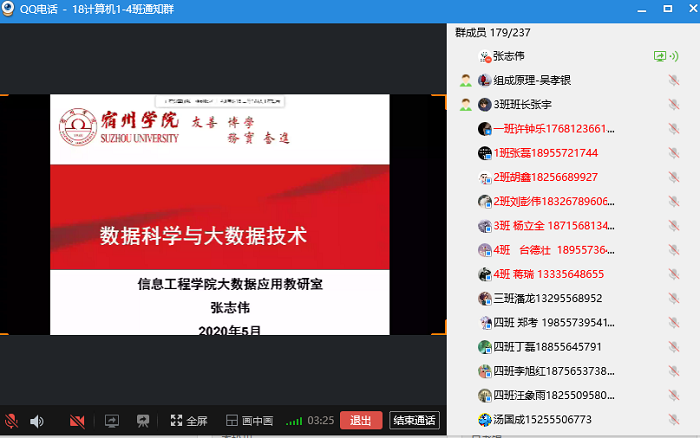Click 张志伟's green screen-share status icon
Screen dimensions: 700x438
click(660, 56)
